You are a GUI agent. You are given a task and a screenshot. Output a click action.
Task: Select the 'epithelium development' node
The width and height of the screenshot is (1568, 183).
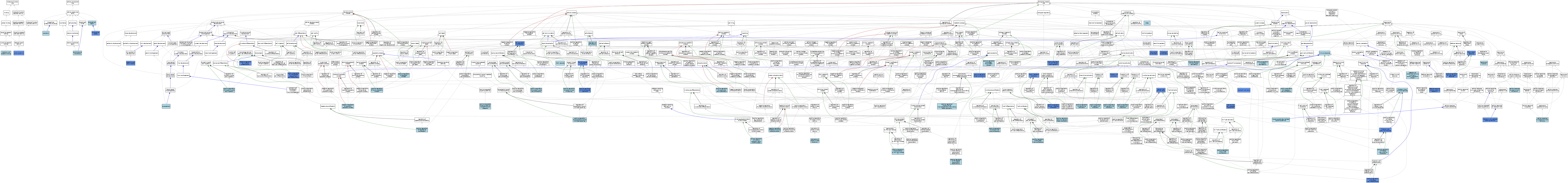pos(131,43)
